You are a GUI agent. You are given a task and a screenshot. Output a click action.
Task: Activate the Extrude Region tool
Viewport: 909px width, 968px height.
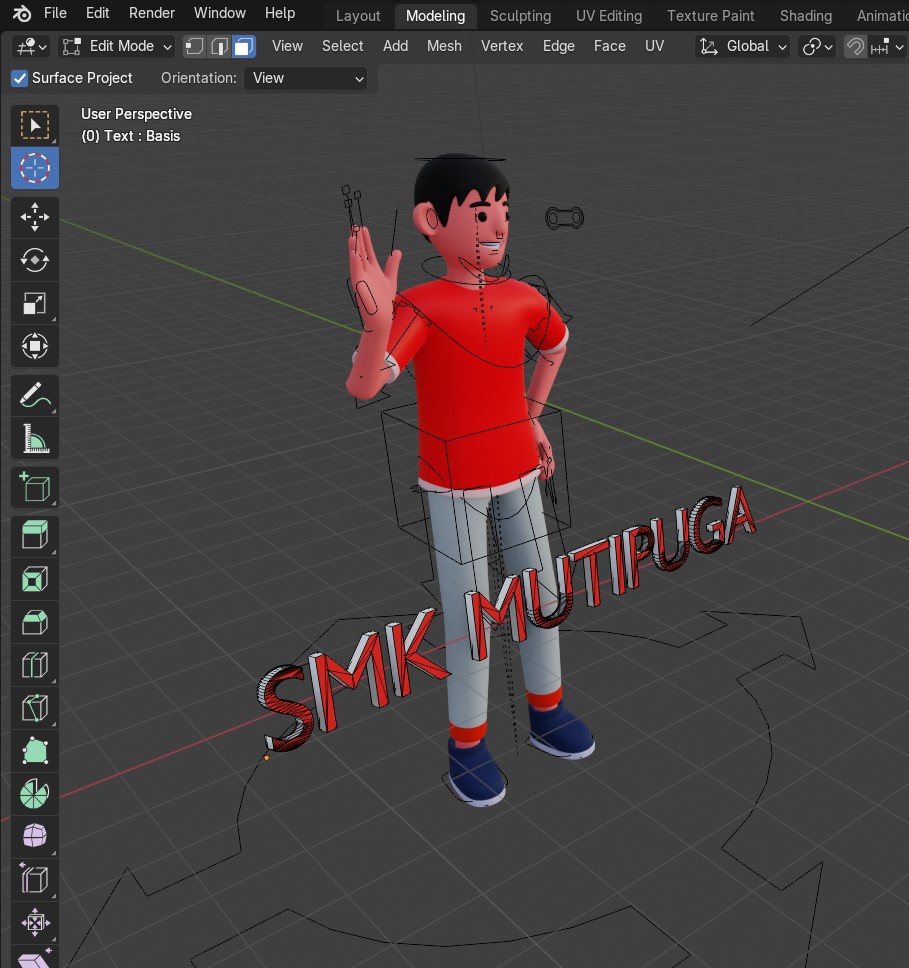point(35,535)
